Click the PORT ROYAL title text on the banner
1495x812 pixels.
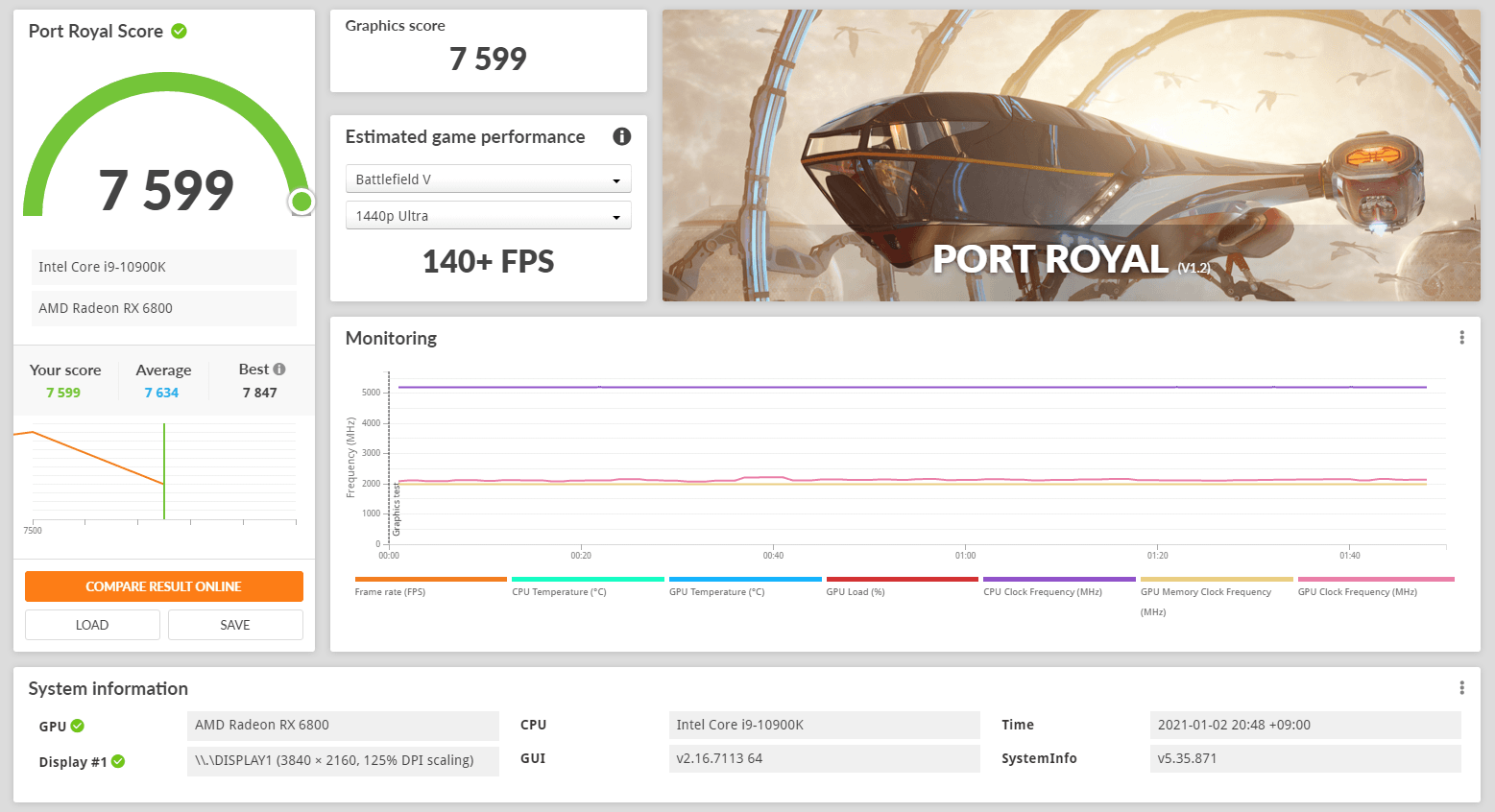click(1050, 259)
